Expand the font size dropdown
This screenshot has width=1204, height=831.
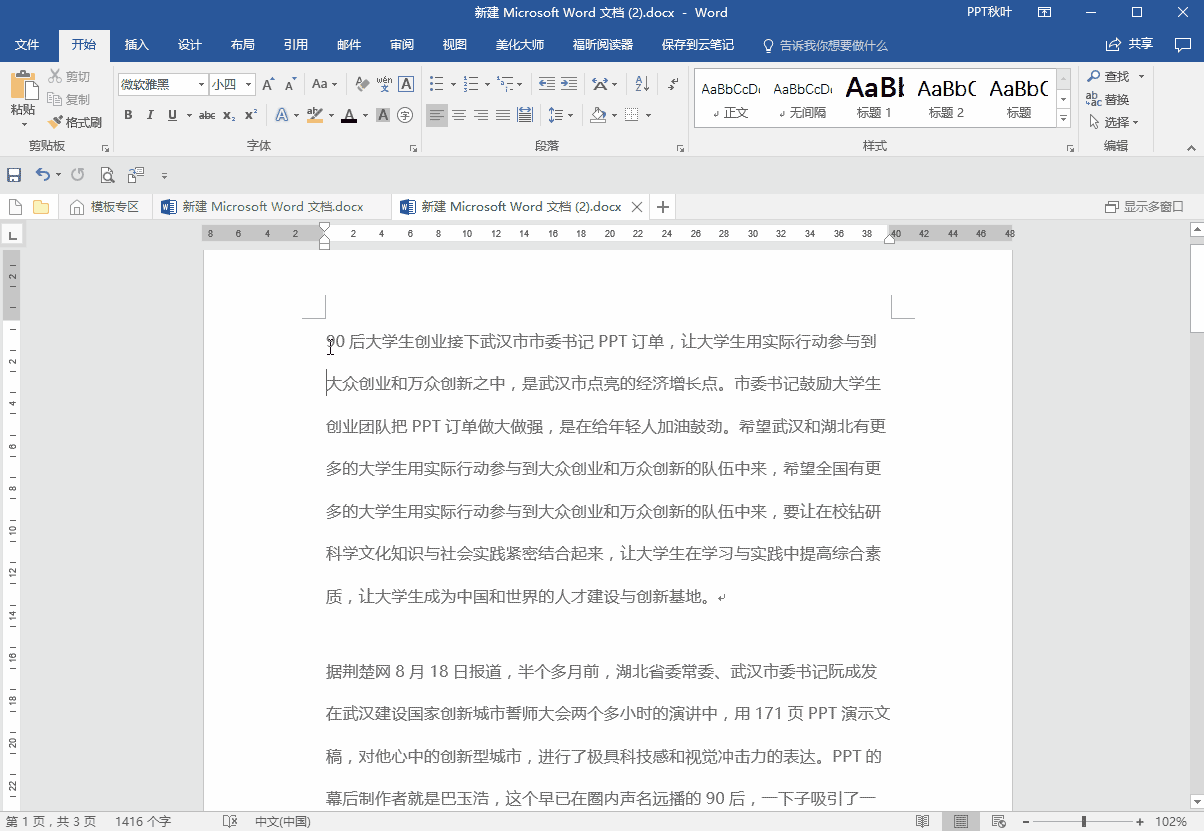[248, 84]
